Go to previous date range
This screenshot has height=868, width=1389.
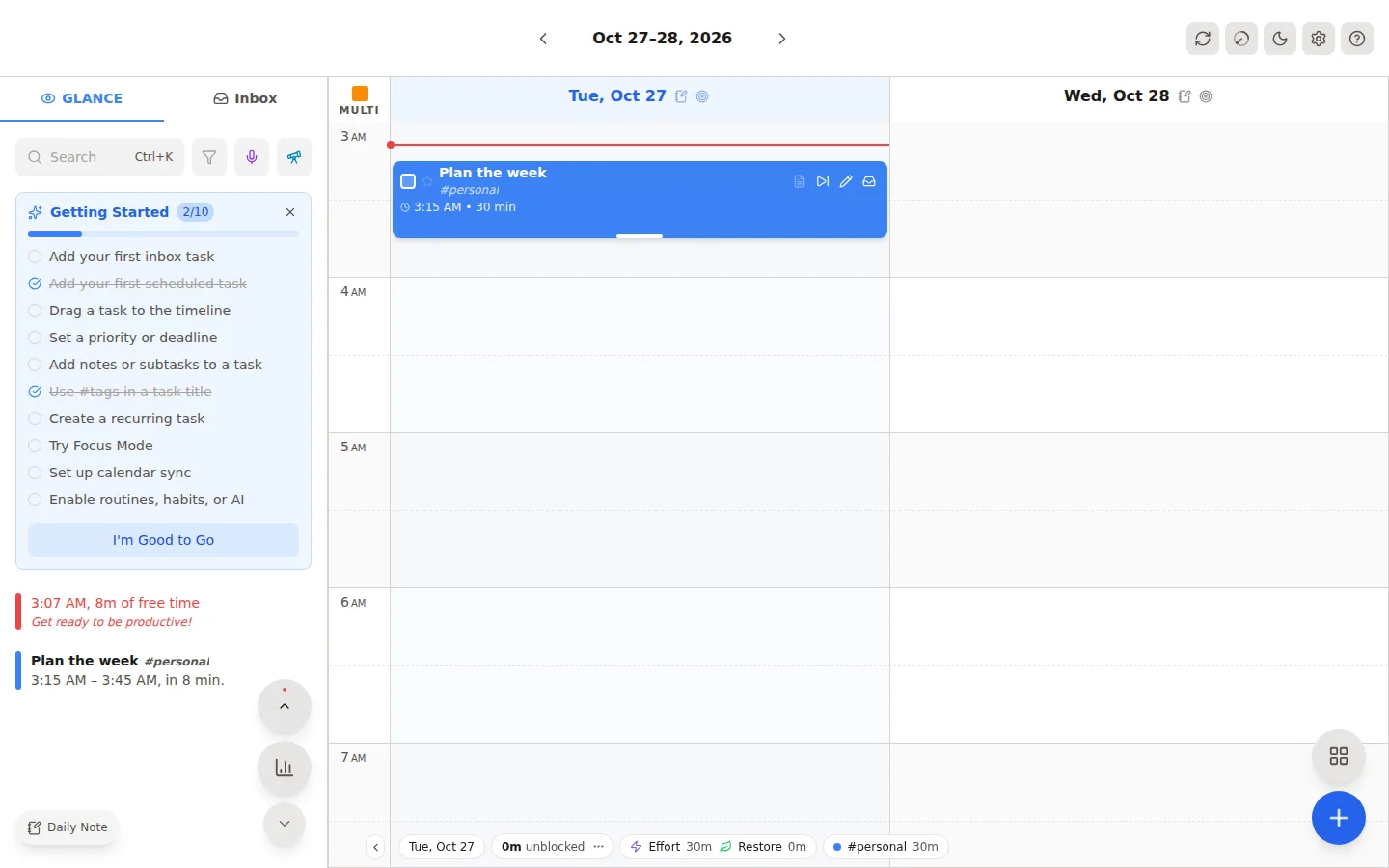tap(543, 39)
